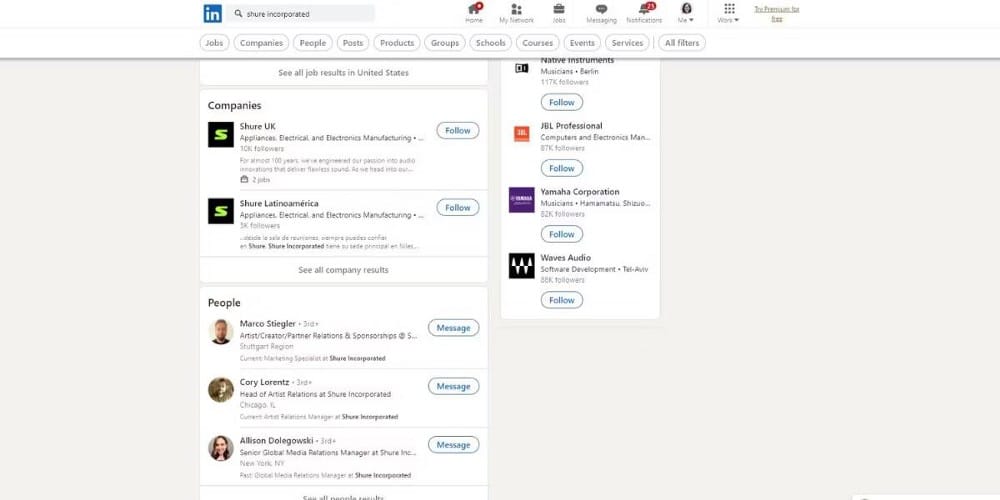This screenshot has width=1000, height=500.
Task: Filter results by Companies
Action: 261,43
